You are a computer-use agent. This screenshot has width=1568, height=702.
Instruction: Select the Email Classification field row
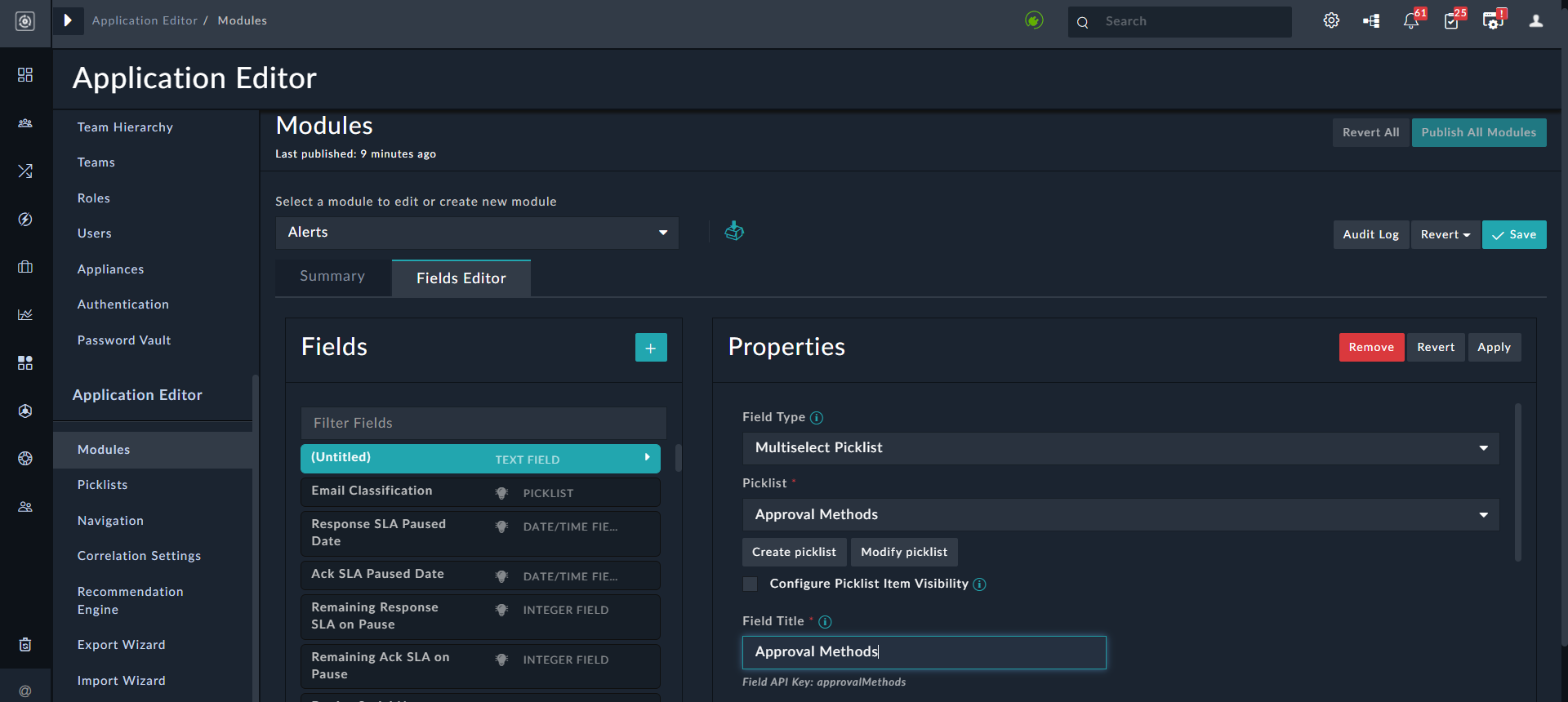point(480,492)
